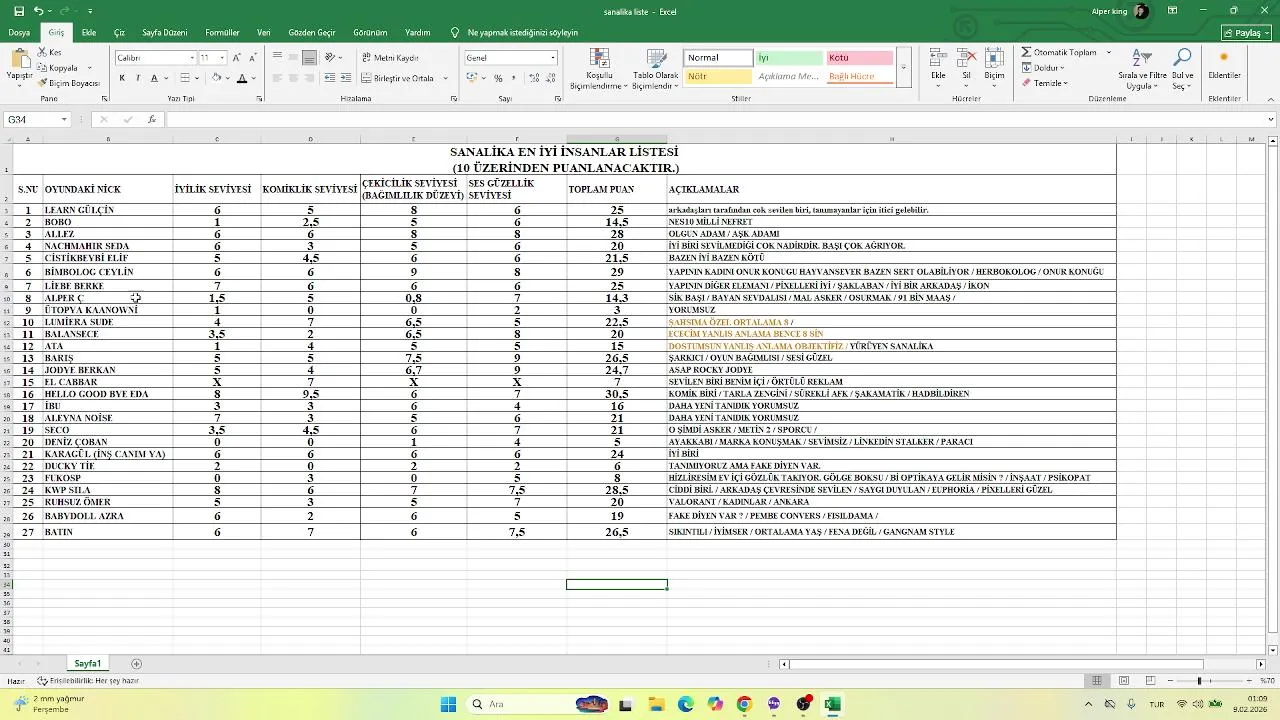Switch to Page Layout view icon
This screenshot has height=720, width=1280.
coord(1123,681)
